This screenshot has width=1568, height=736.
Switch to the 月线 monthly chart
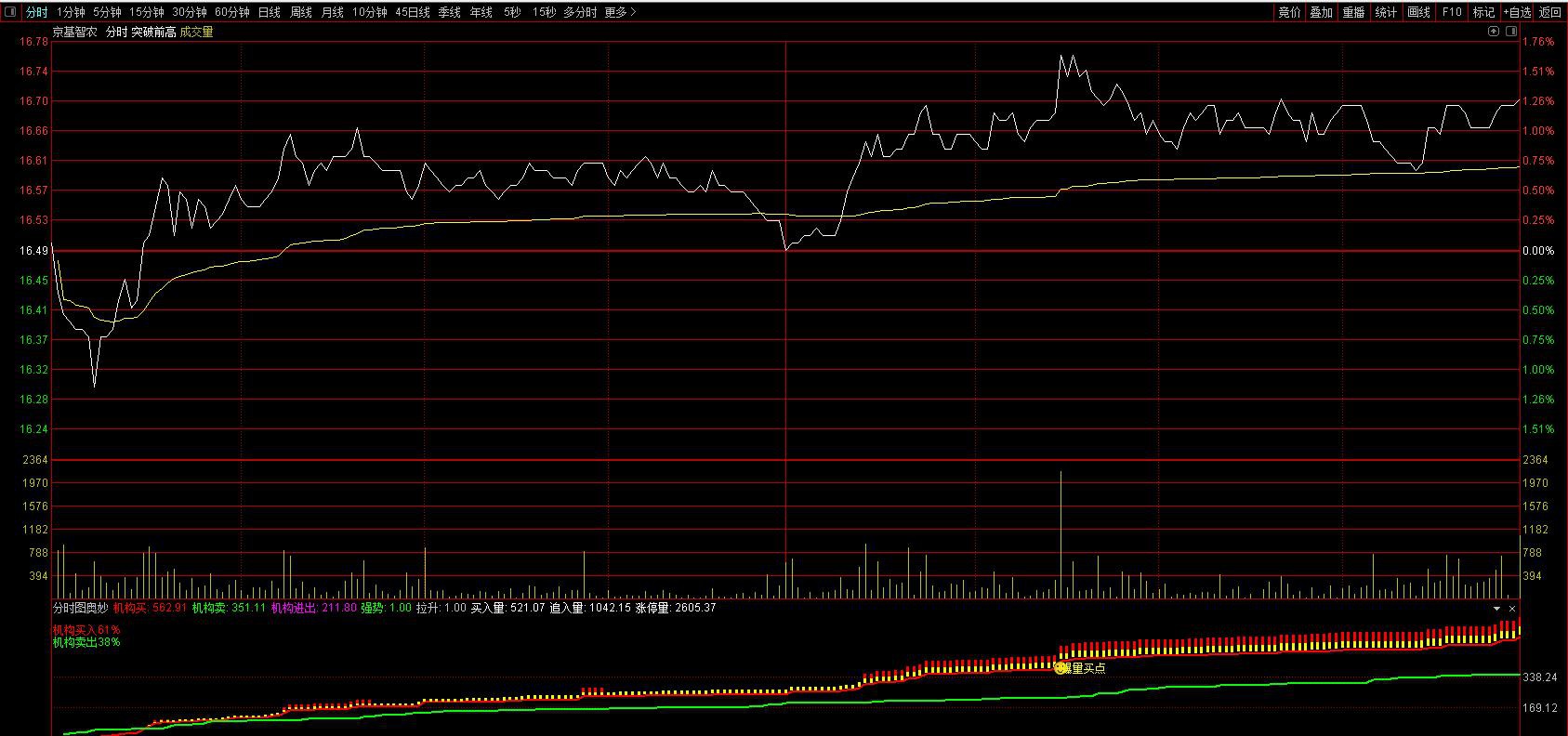(332, 12)
